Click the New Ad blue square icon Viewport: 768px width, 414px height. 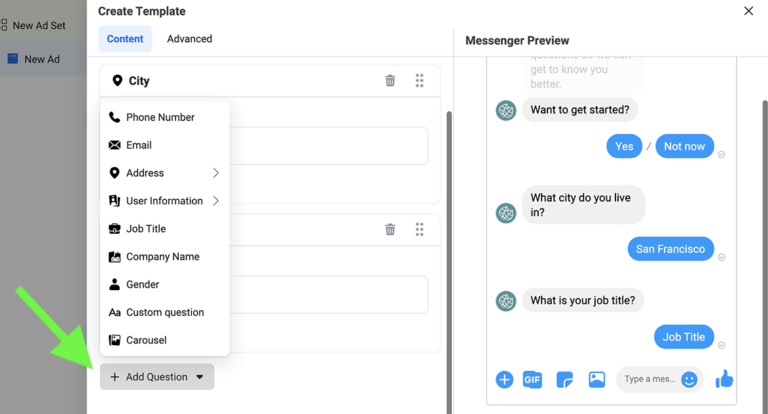pyautogui.click(x=13, y=59)
